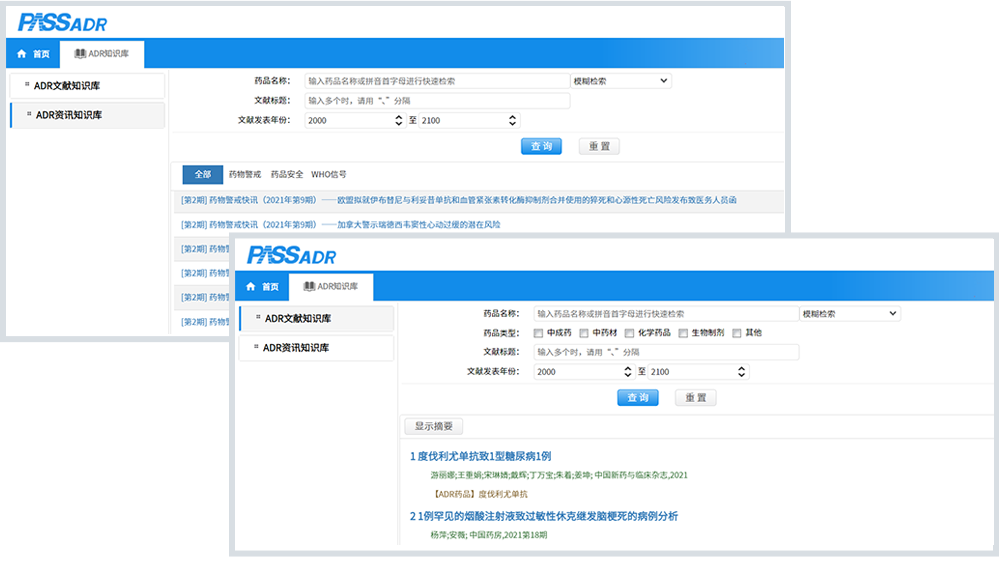This screenshot has width=1000, height=561.
Task: Click 重置 button in back window
Action: 599,146
